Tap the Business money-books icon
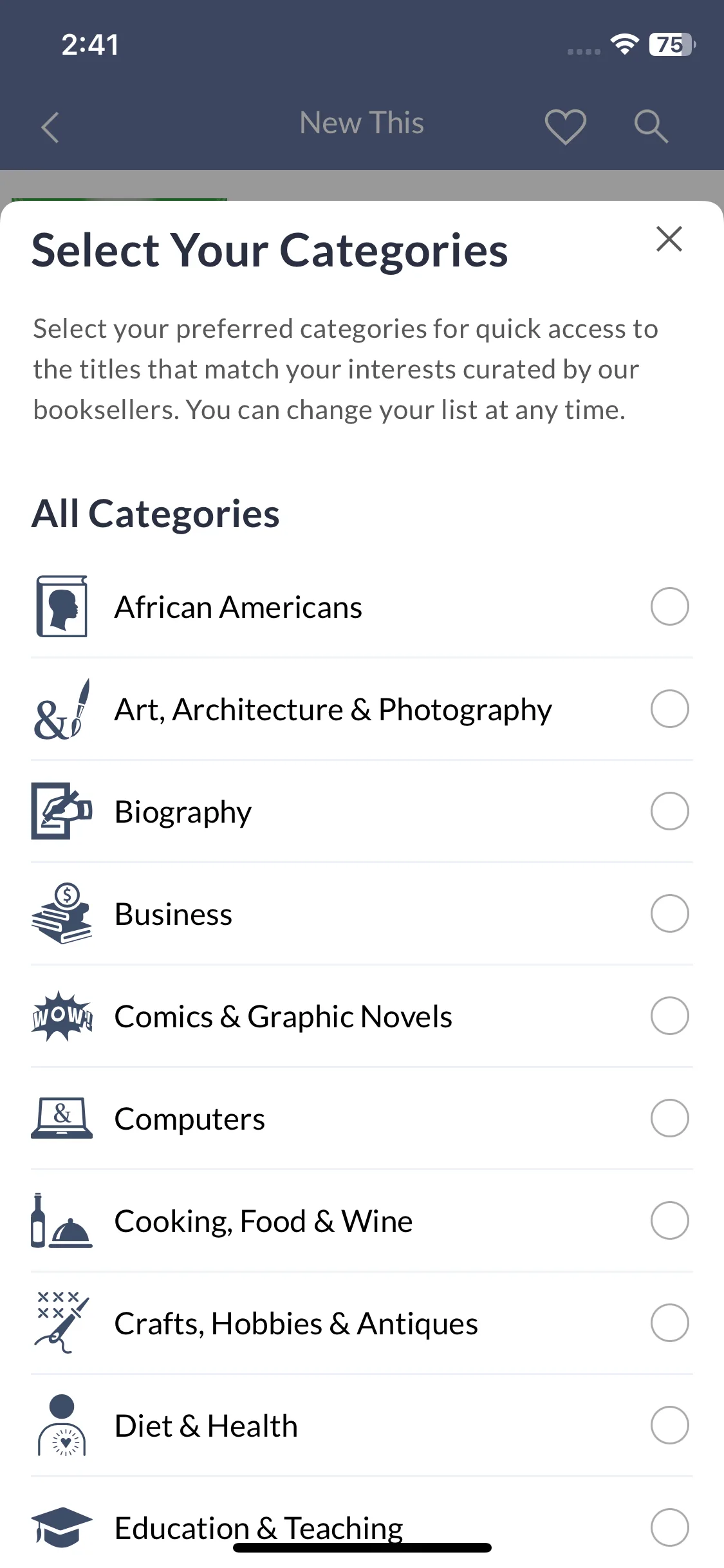The height and width of the screenshot is (1568, 724). click(x=62, y=913)
